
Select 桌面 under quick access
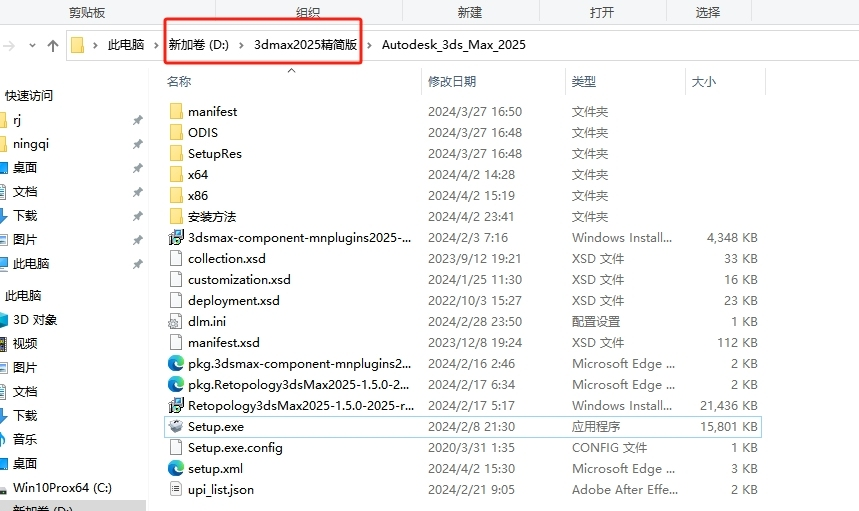coord(25,168)
